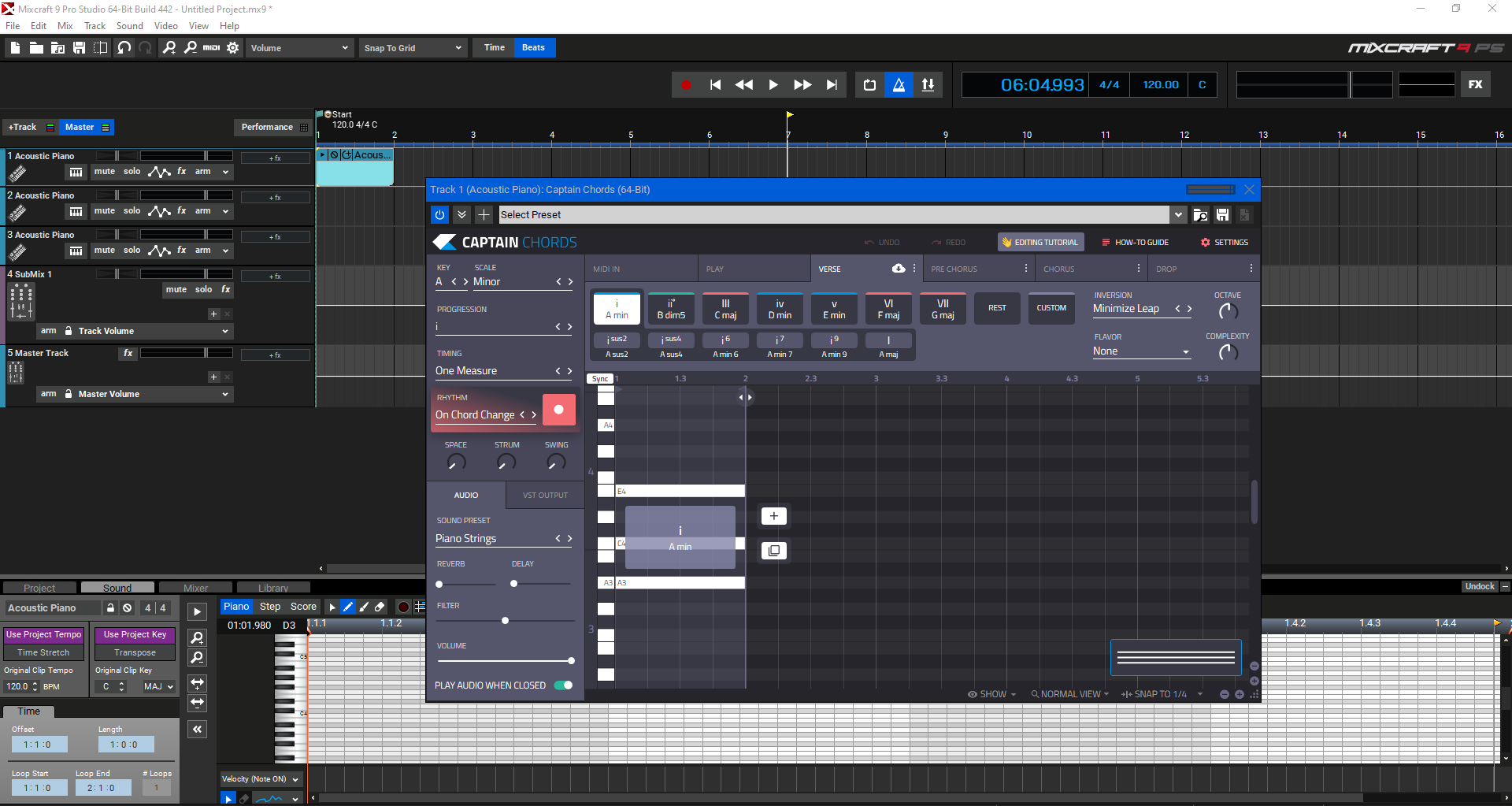Click the Filter slider handle

[x=505, y=621]
